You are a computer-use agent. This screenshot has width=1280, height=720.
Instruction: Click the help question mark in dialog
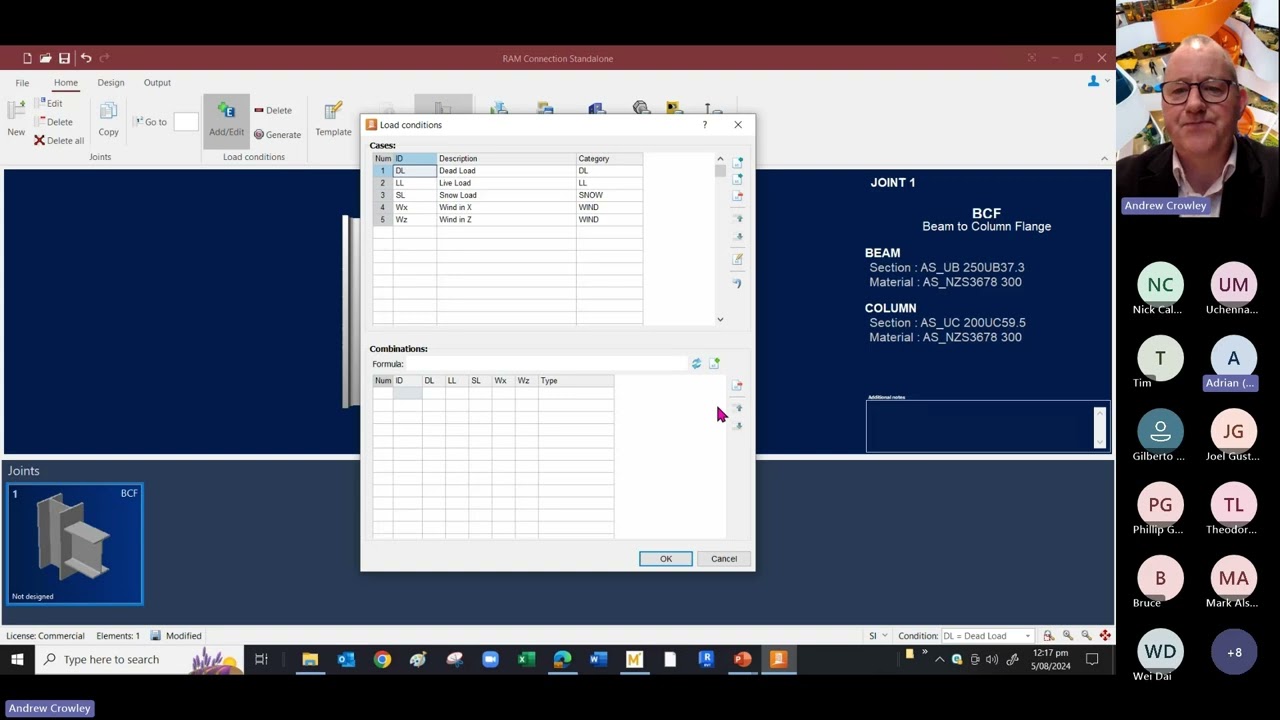(x=704, y=125)
